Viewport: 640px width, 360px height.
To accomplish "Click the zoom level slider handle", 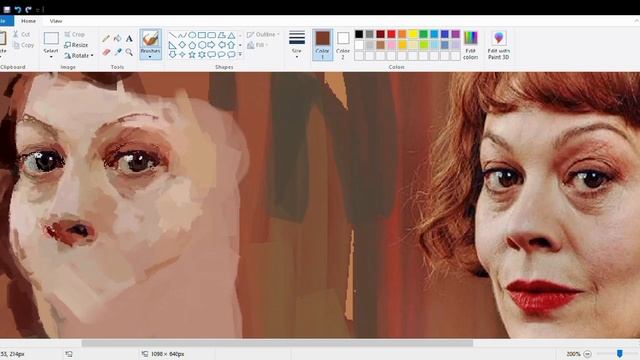I will [x=620, y=353].
